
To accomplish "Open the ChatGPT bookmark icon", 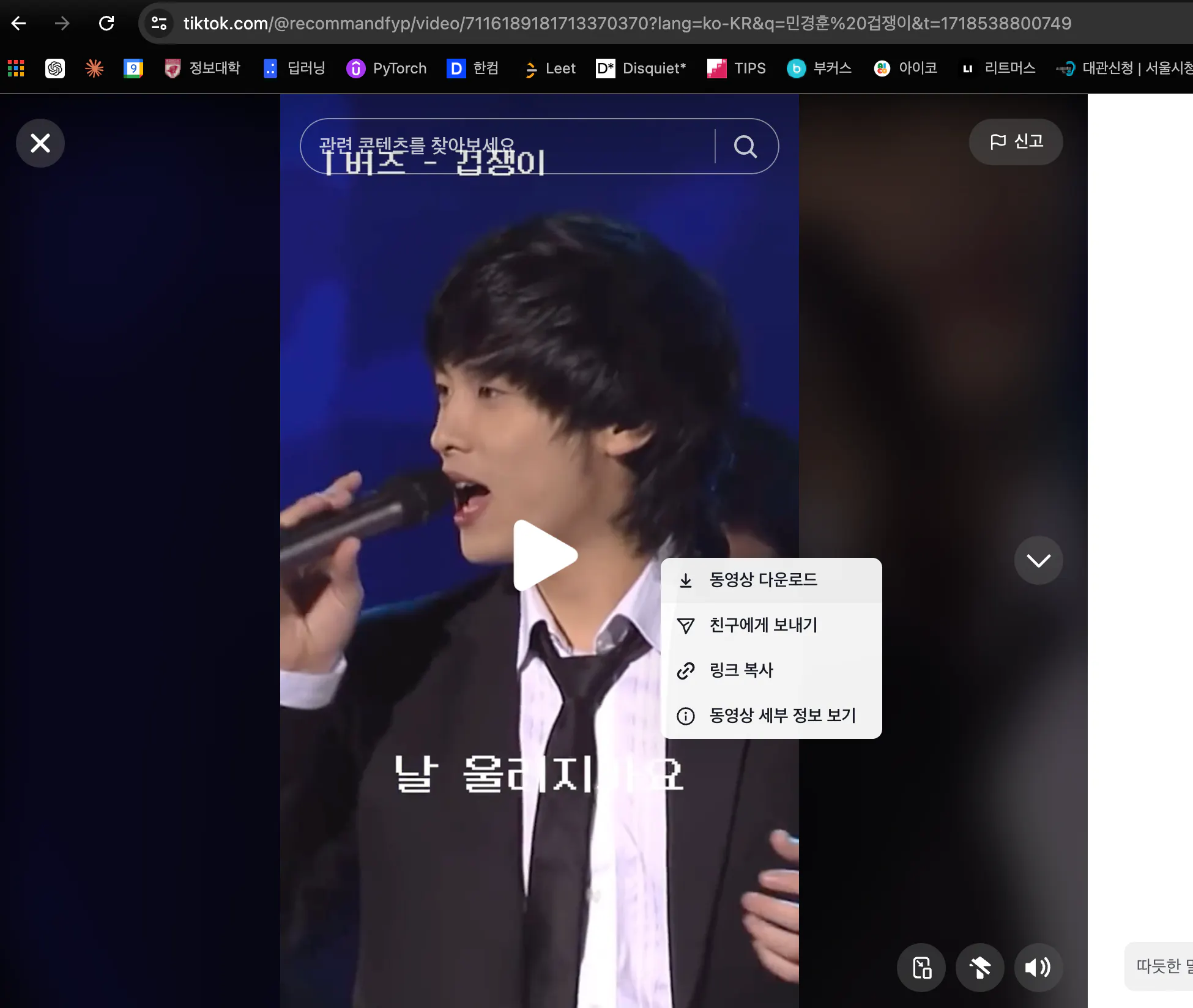I will 55,69.
